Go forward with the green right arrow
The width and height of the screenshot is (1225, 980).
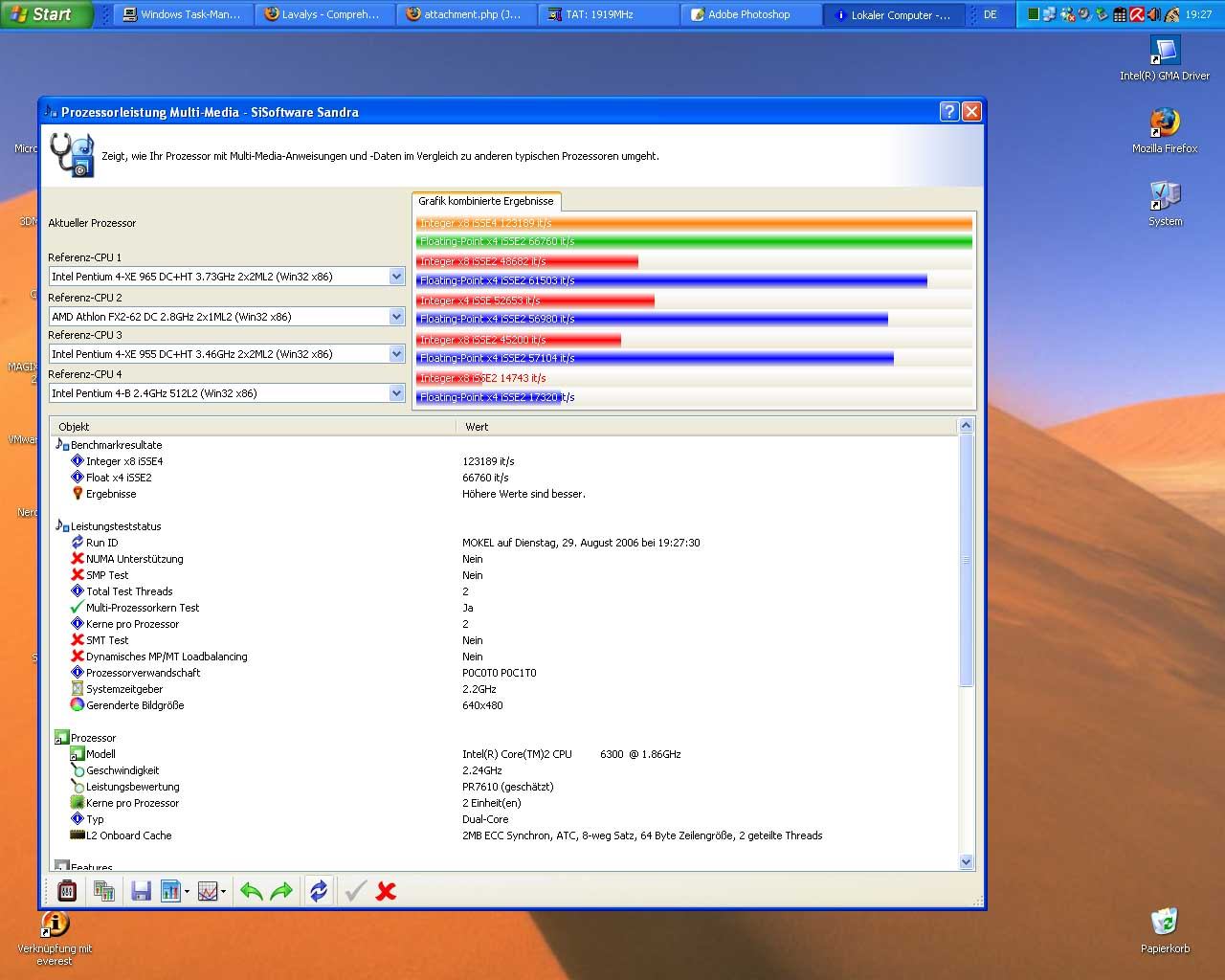point(281,891)
